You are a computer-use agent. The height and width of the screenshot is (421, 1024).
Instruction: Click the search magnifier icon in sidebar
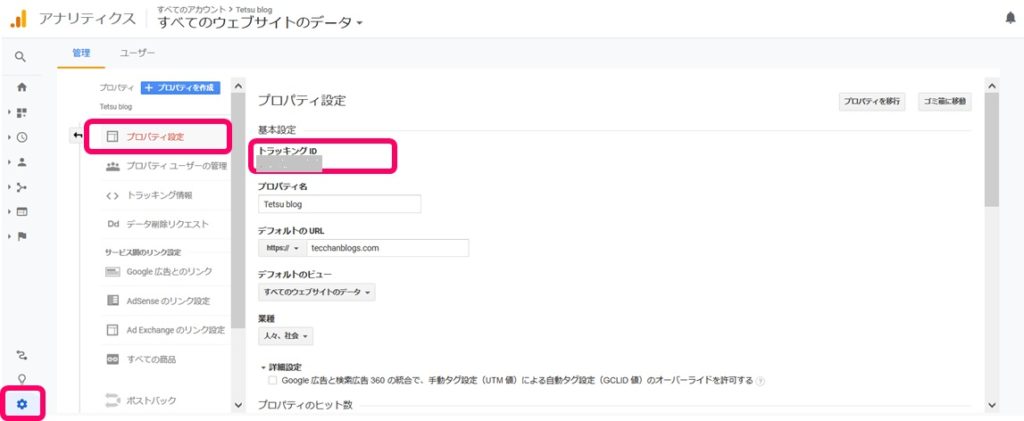(21, 57)
